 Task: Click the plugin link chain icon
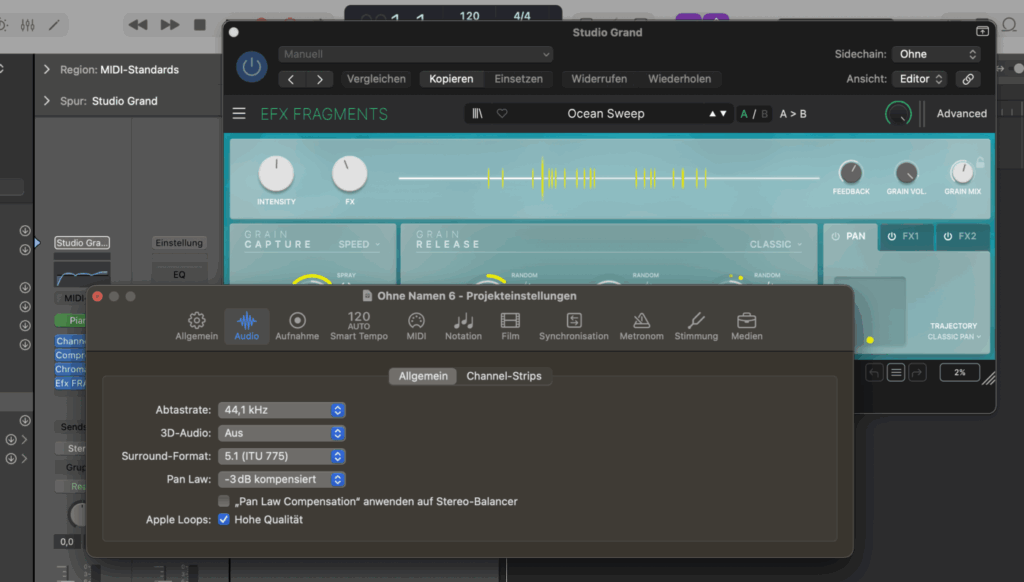(x=967, y=79)
